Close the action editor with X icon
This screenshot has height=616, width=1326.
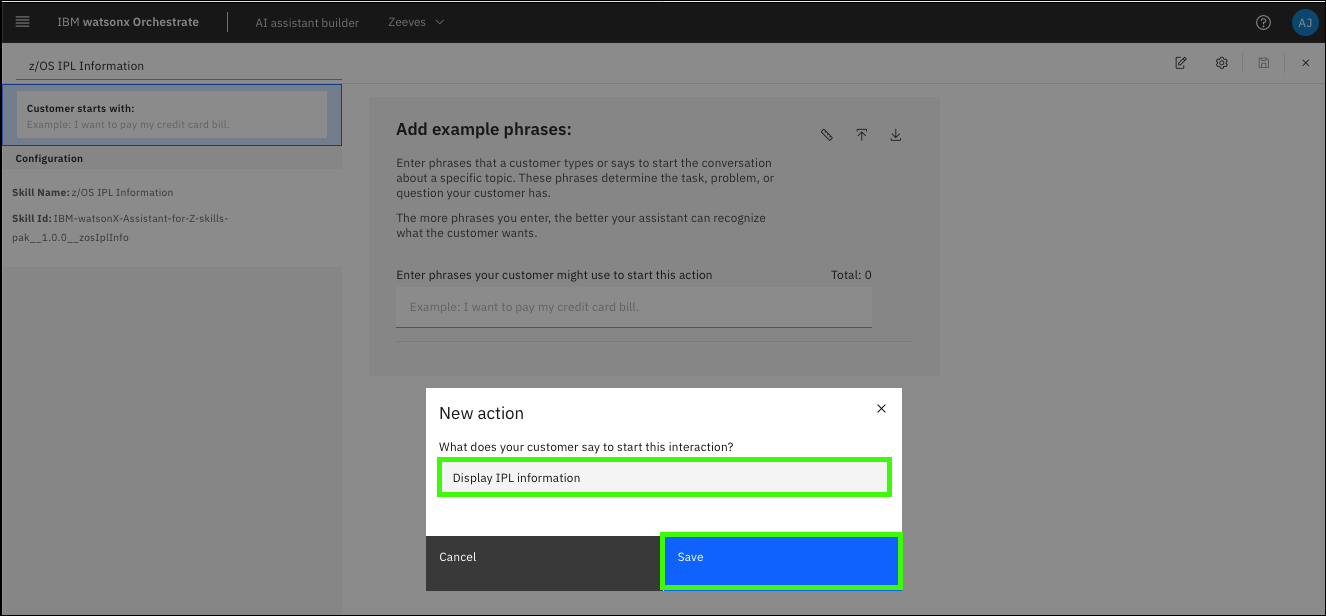coord(1305,63)
